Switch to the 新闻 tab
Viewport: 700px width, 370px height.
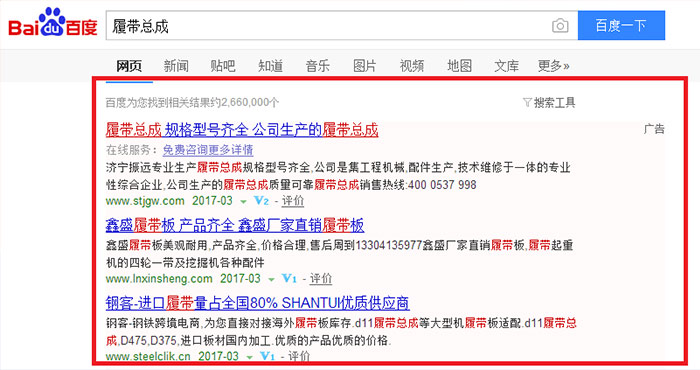coord(176,66)
